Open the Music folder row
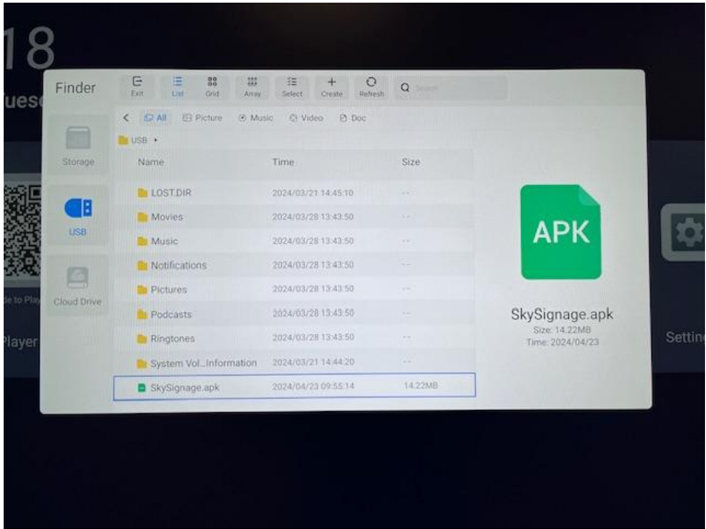Screen dimensions: 706x529 (294, 241)
